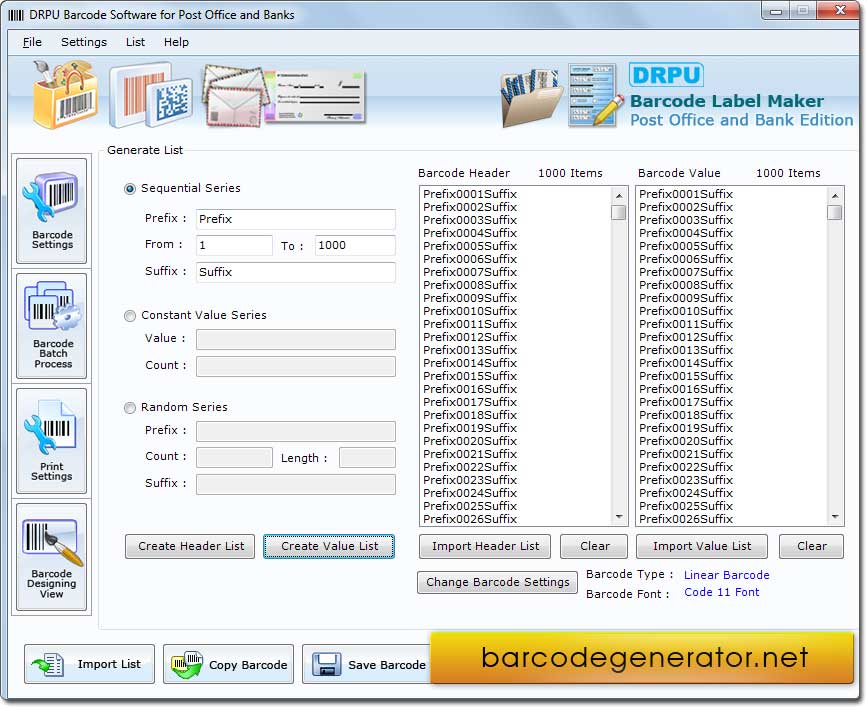867x707 pixels.
Task: Click the Save Barcode button
Action: pos(367,664)
